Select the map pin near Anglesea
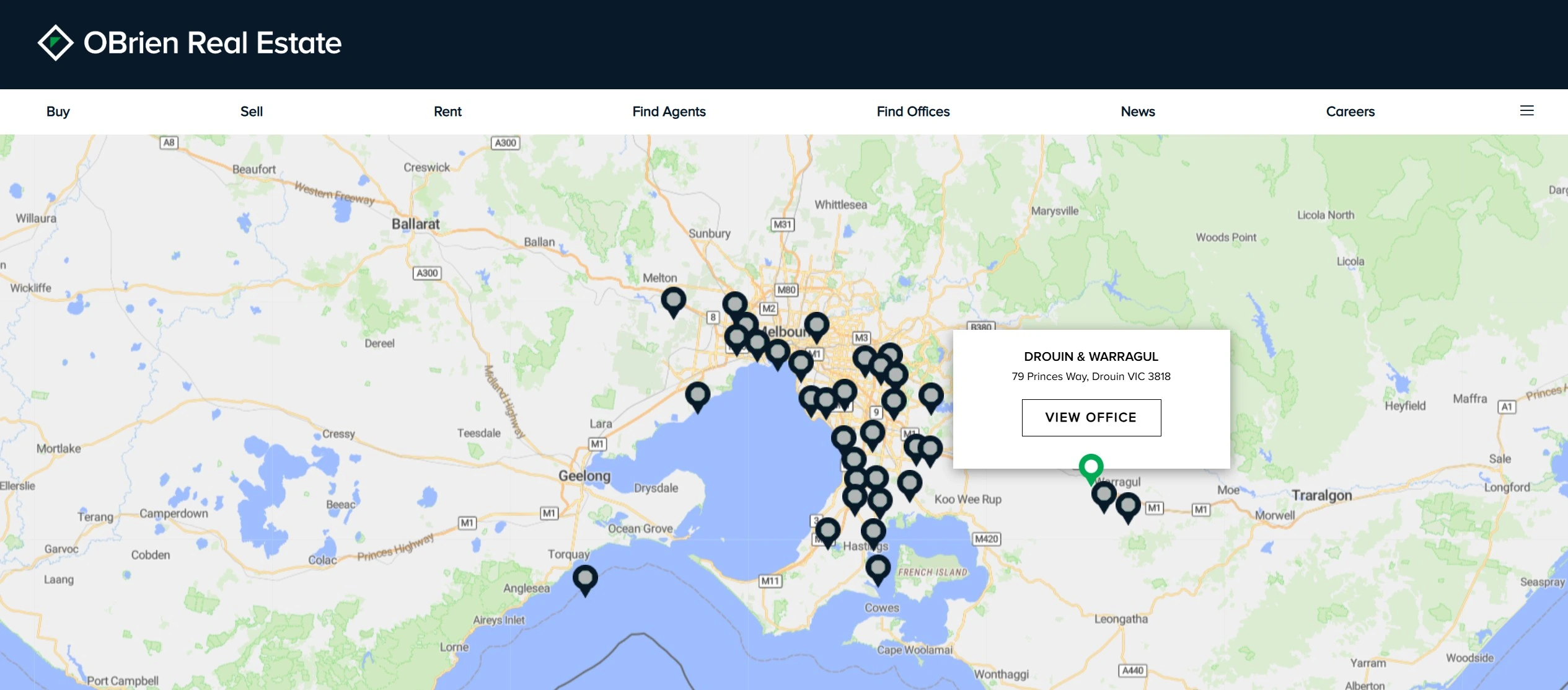This screenshot has width=1568, height=690. click(x=584, y=578)
